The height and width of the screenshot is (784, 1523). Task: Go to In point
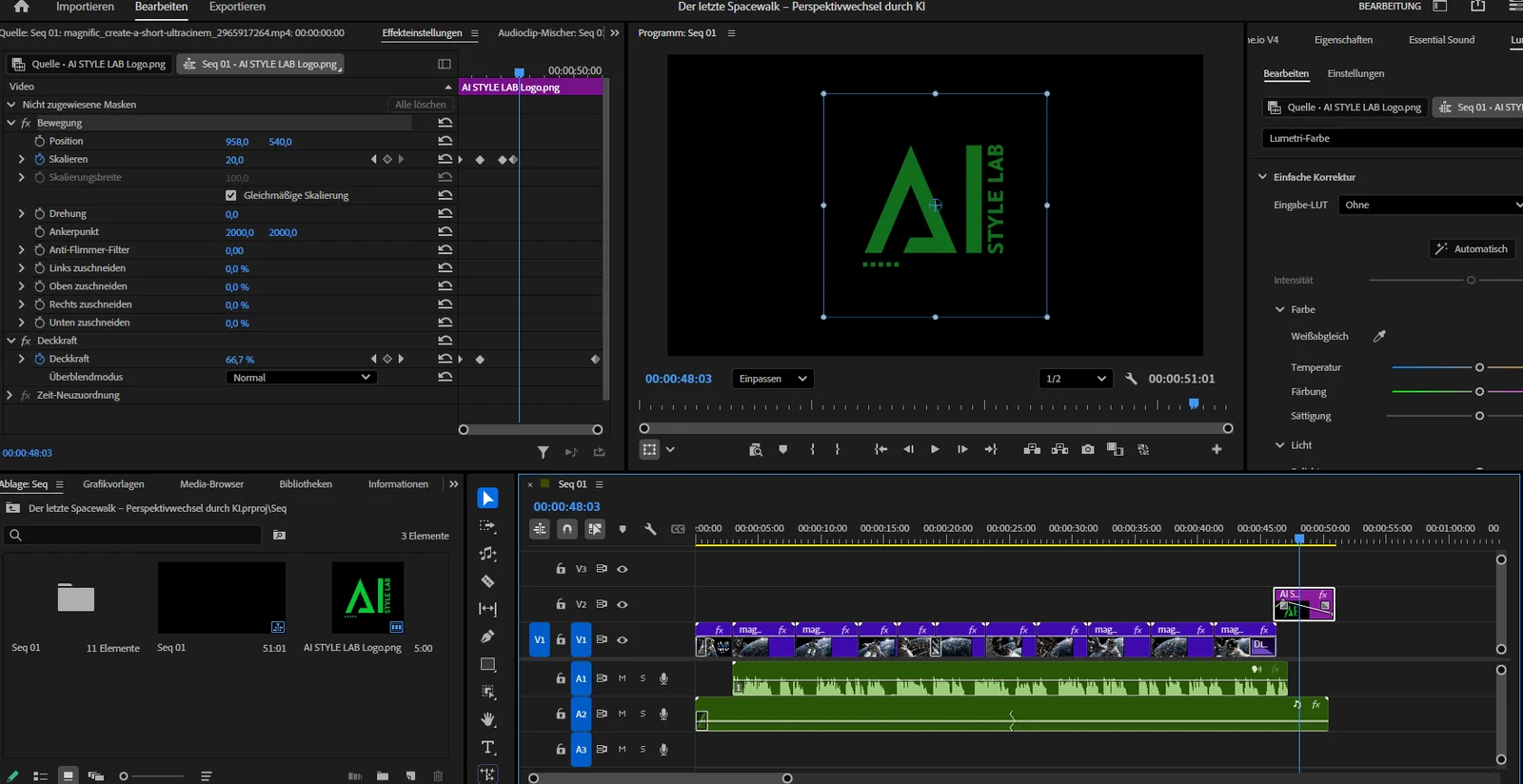[880, 449]
